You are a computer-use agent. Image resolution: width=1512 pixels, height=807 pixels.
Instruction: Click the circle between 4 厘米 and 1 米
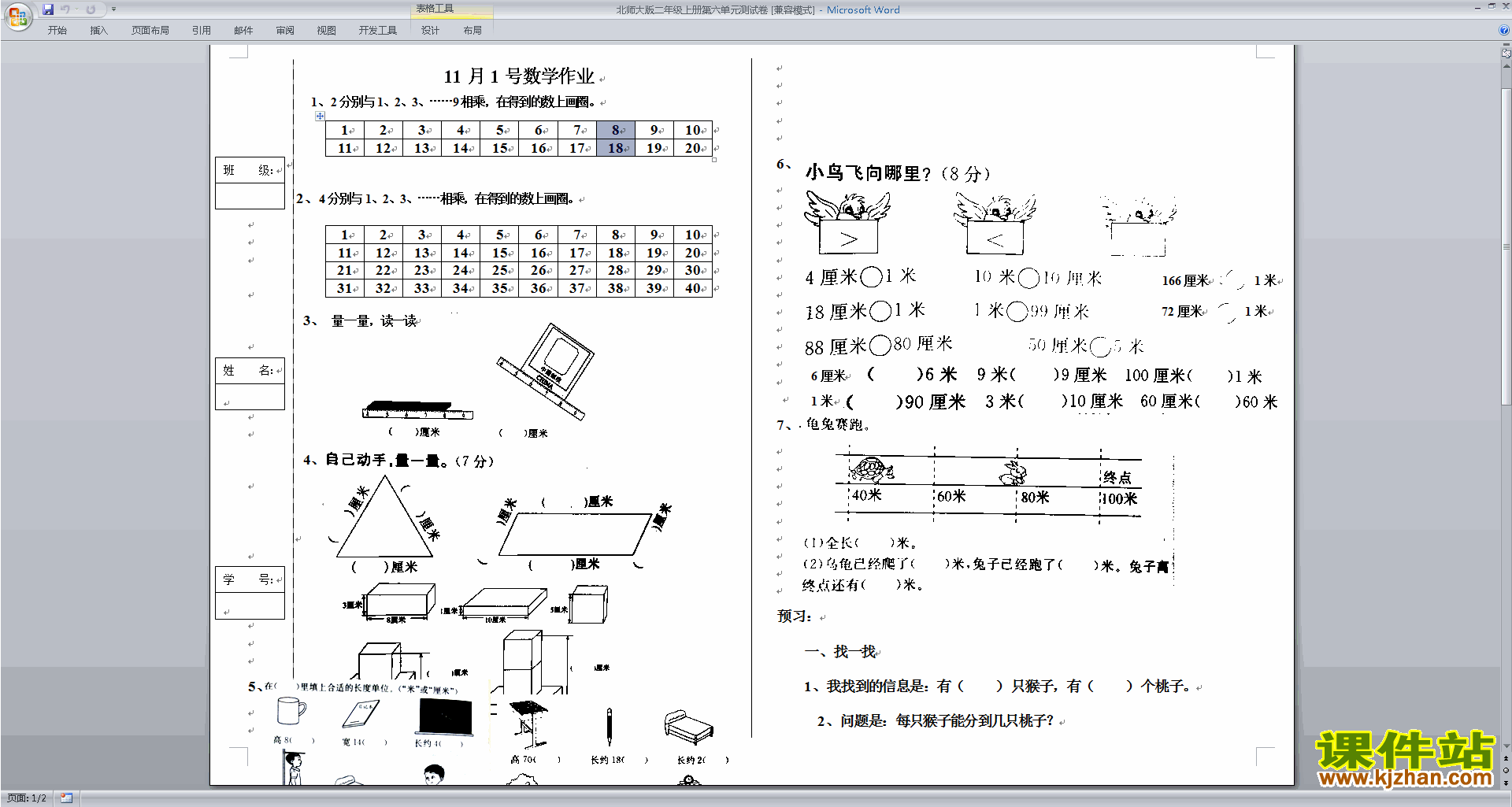tap(871, 277)
